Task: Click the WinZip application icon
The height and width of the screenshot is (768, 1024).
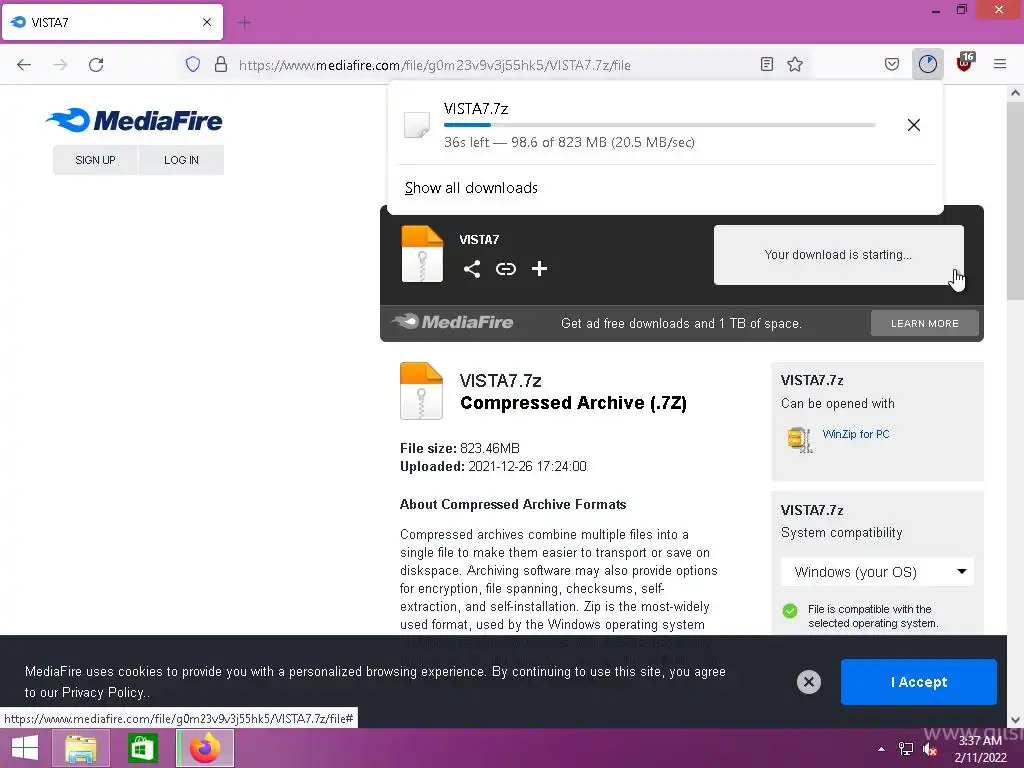Action: point(799,439)
